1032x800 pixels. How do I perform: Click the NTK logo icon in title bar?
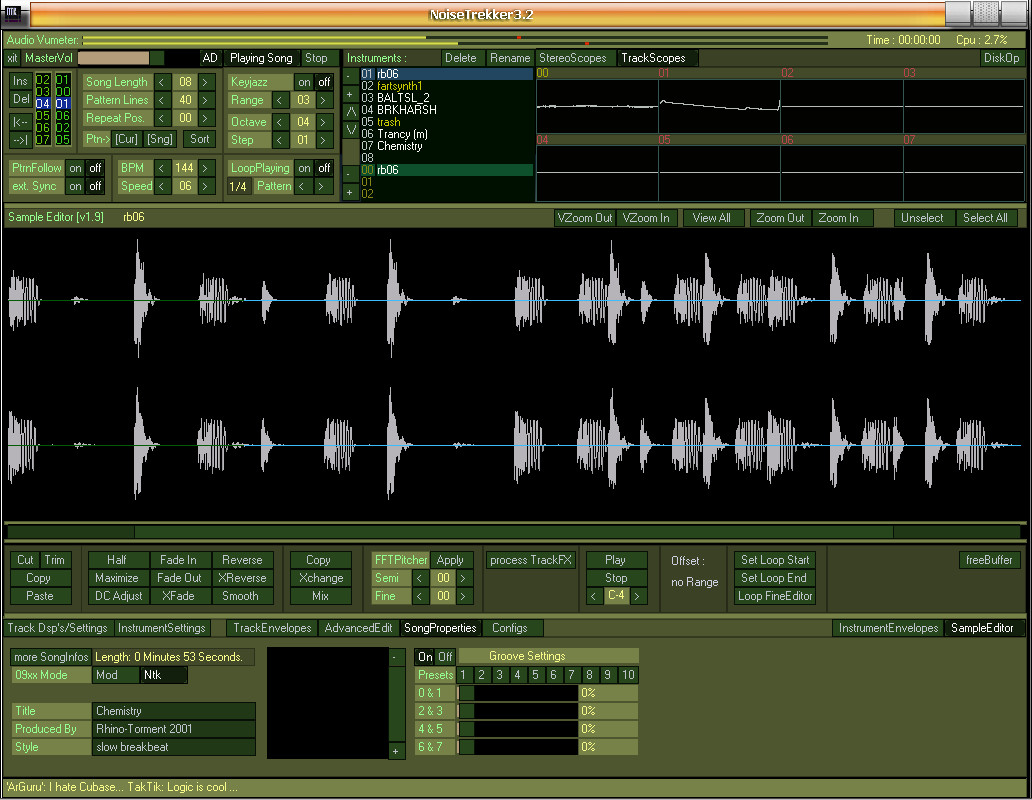(13, 14)
